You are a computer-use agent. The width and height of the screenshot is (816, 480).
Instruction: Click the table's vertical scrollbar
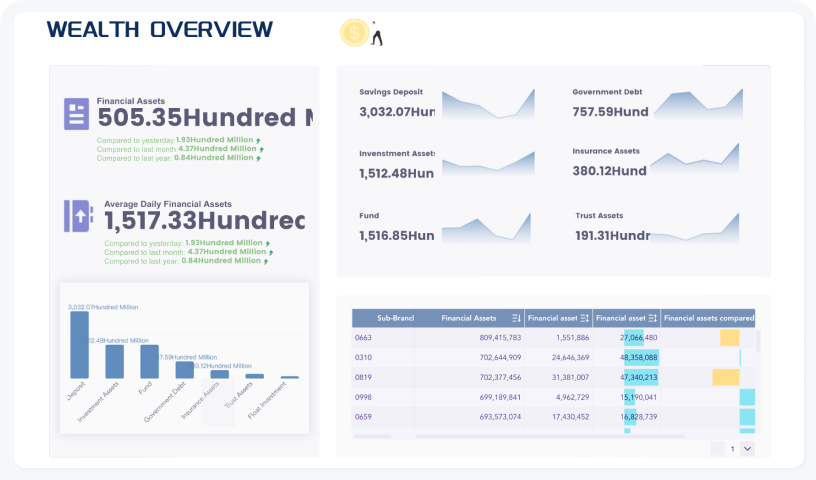click(x=758, y=342)
